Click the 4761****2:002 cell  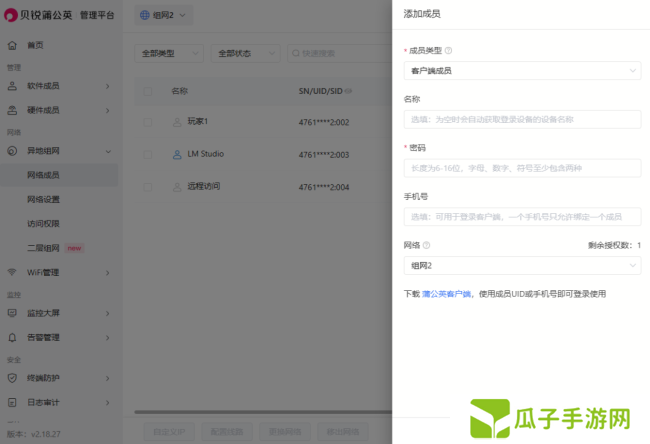(324, 122)
